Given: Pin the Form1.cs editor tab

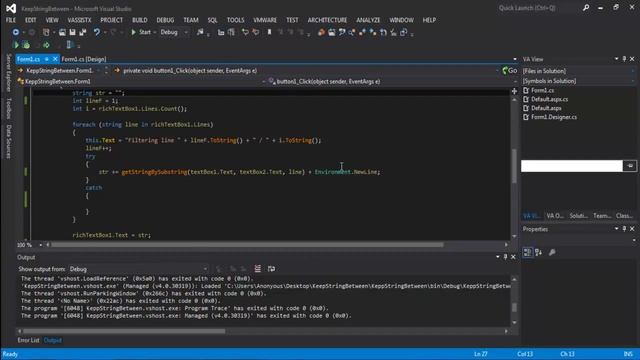Looking at the screenshot, I should 47,59.
